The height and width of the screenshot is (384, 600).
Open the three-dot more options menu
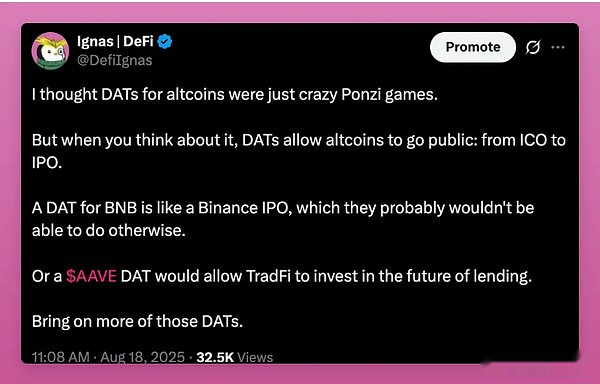coord(558,47)
